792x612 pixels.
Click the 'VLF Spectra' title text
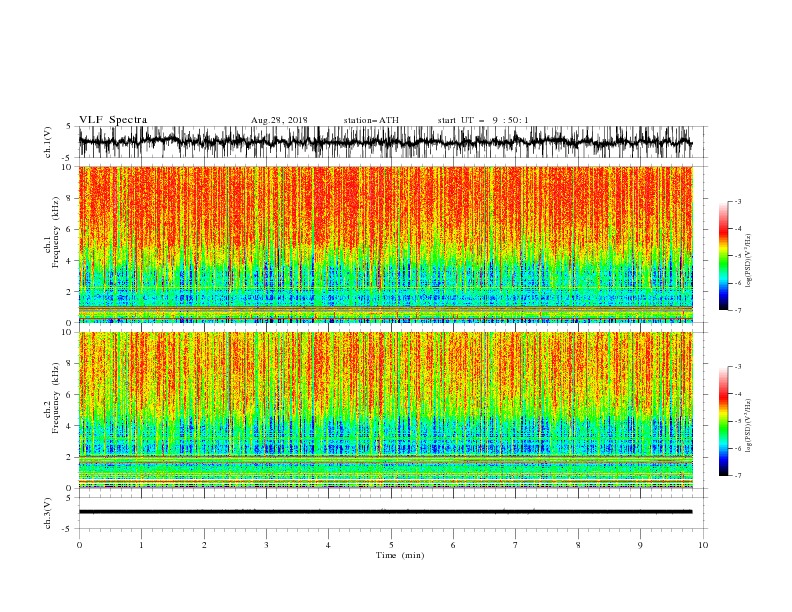[113, 120]
